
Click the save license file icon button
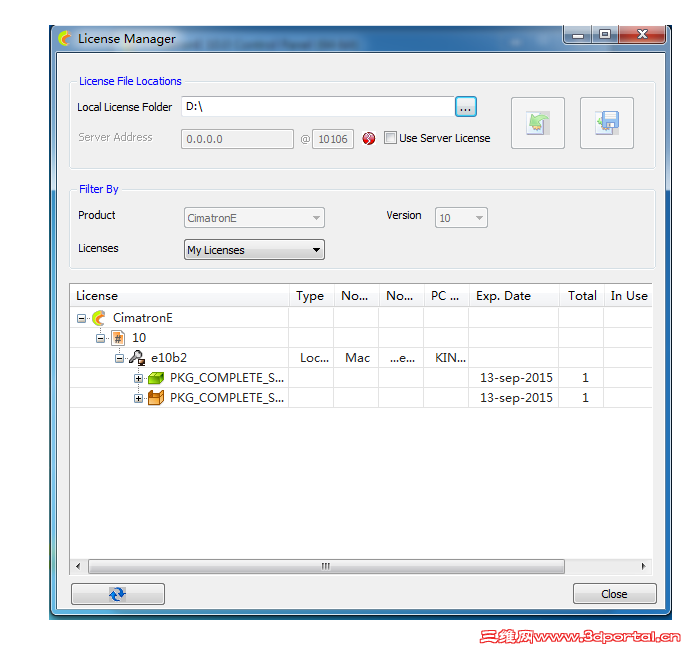(x=606, y=123)
